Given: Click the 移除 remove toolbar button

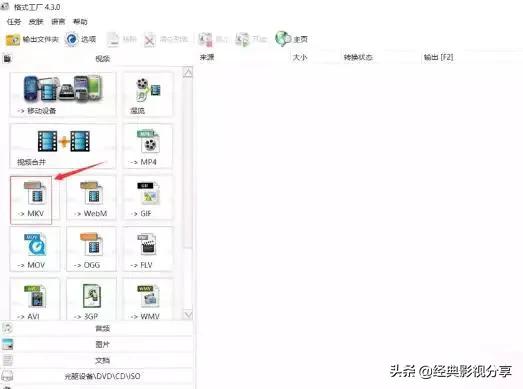Looking at the screenshot, I should (x=122, y=39).
